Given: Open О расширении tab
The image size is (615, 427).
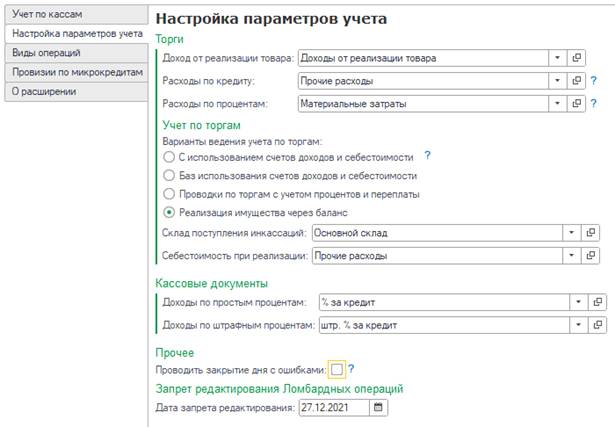Looking at the screenshot, I should point(76,91).
